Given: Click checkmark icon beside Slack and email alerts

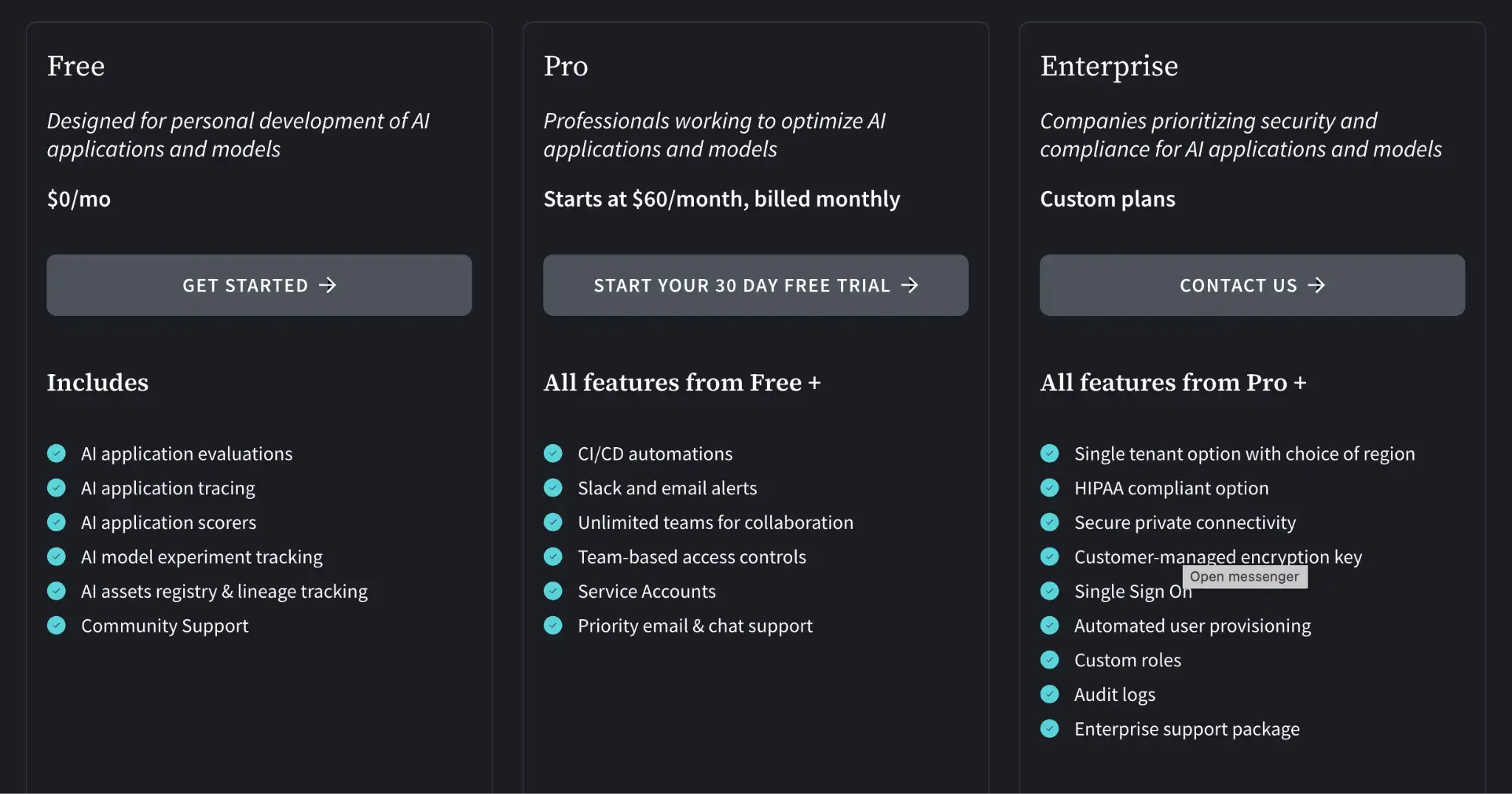Looking at the screenshot, I should pos(553,488).
